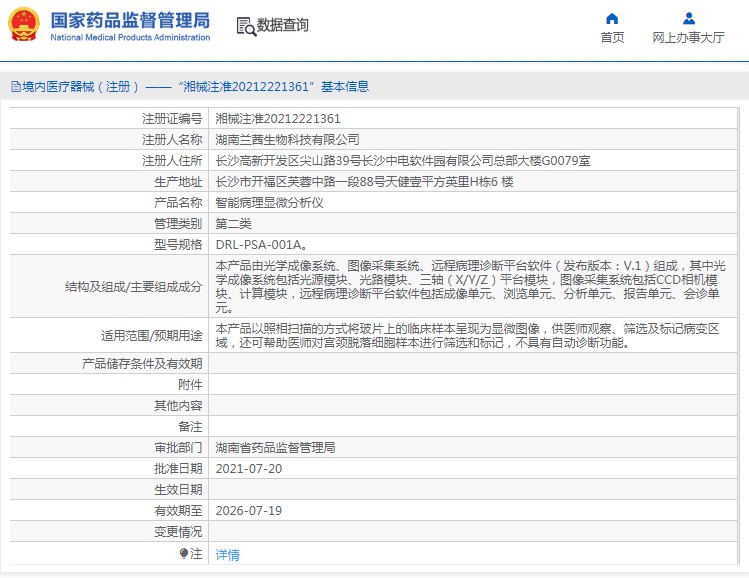Click the expiry date 2026-07-19
Image resolution: width=749 pixels, height=578 pixels.
click(x=248, y=510)
